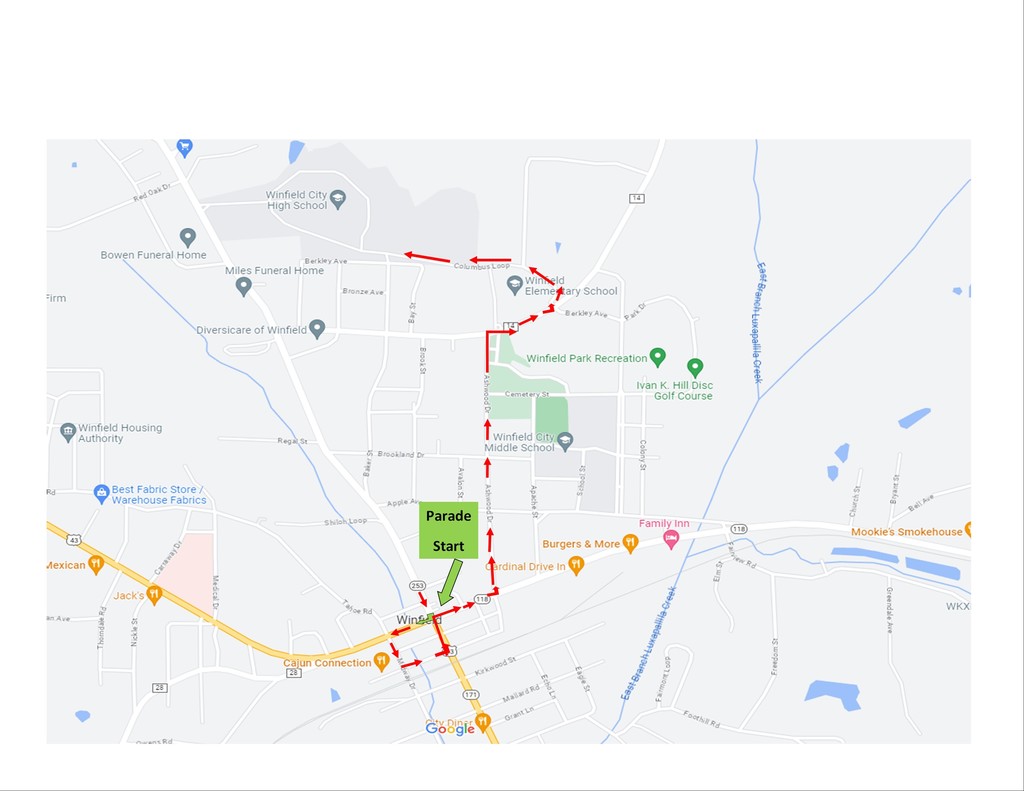1024x791 pixels.
Task: Select the Cardinal Drive In restaurant pin
Action: click(x=576, y=565)
